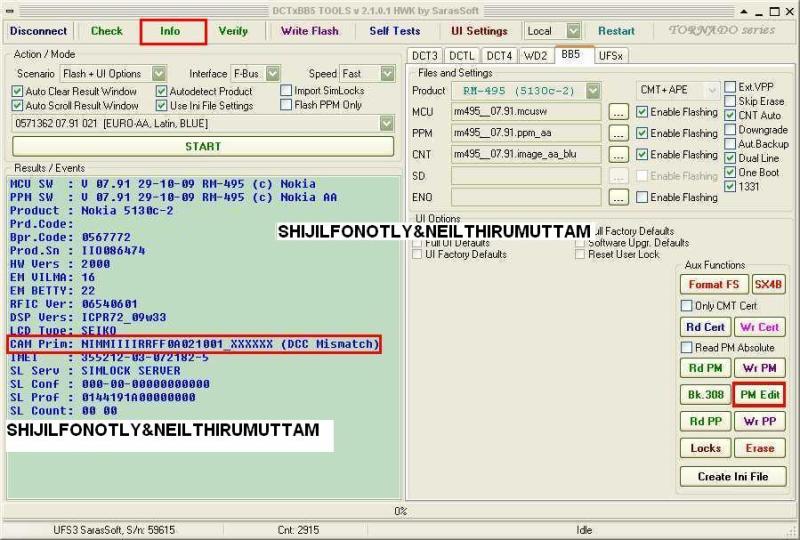Check the Skip Erase option
This screenshot has height=540, width=800.
click(x=730, y=101)
